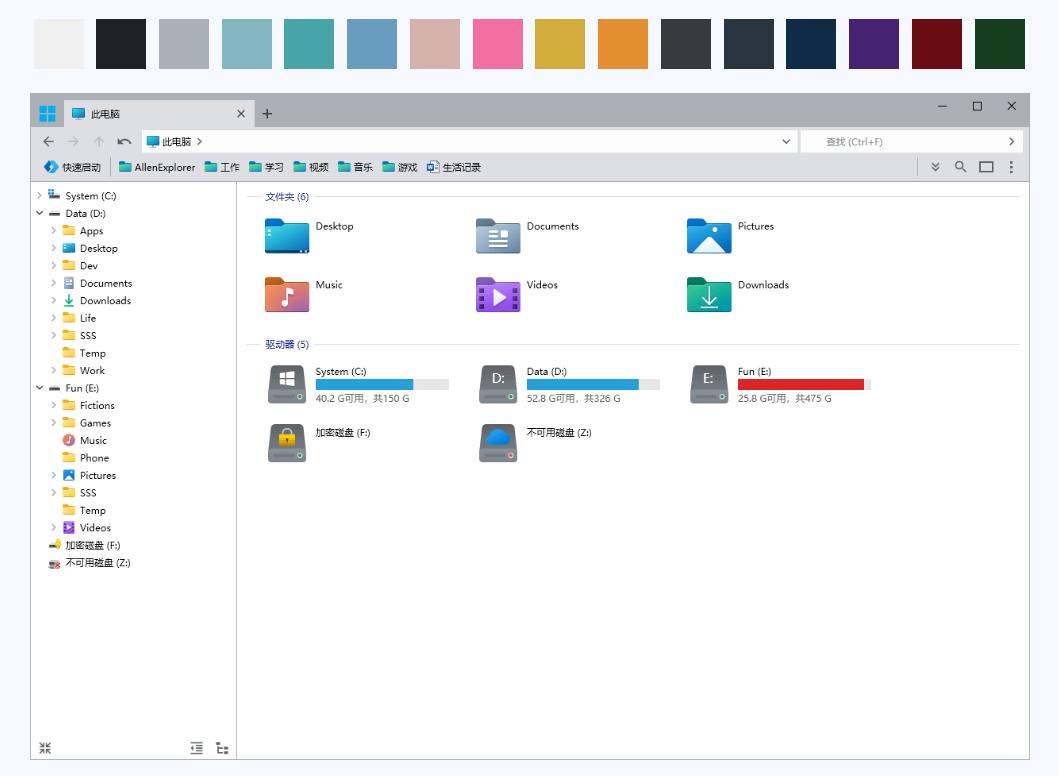The width and height of the screenshot is (1059, 776).
Task: Open the AllenExplorer bookmark
Action: [x=157, y=167]
